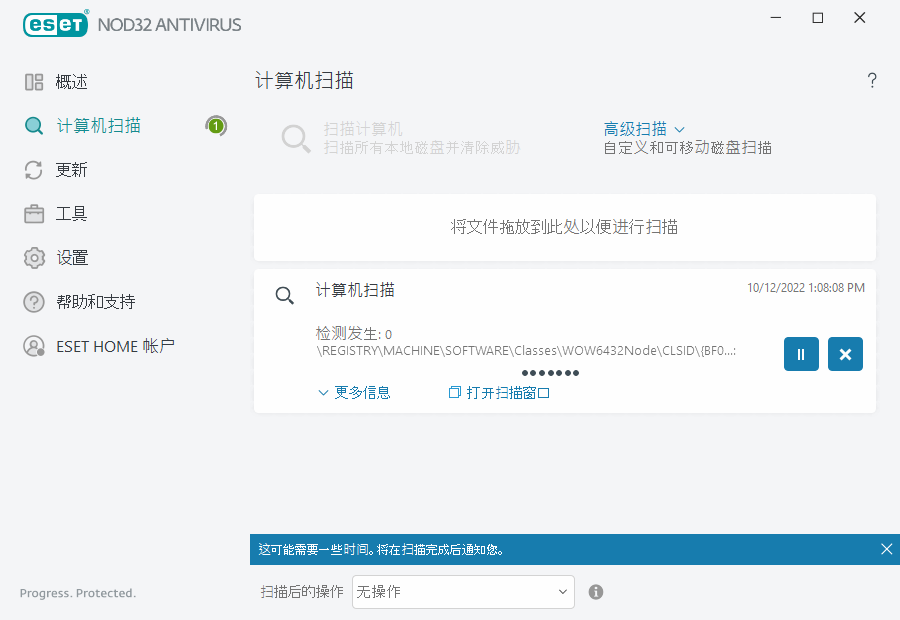This screenshot has width=900, height=620.
Task: Click the green notification badge on 计算机扫描
Action: [216, 125]
